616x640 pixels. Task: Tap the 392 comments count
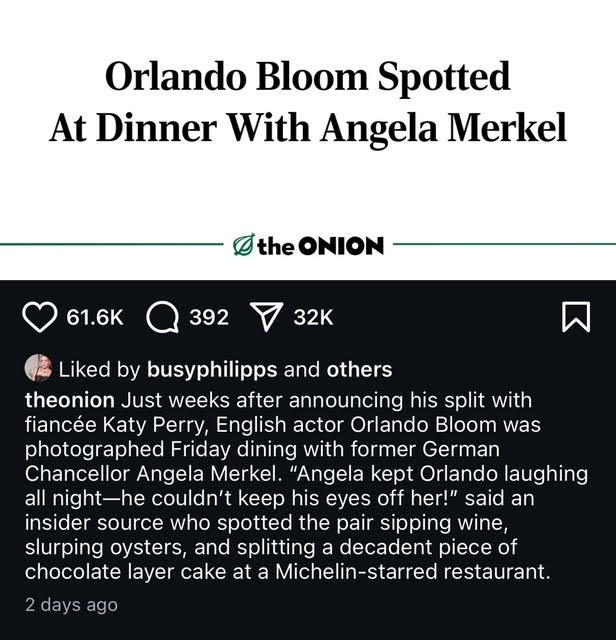(x=209, y=317)
